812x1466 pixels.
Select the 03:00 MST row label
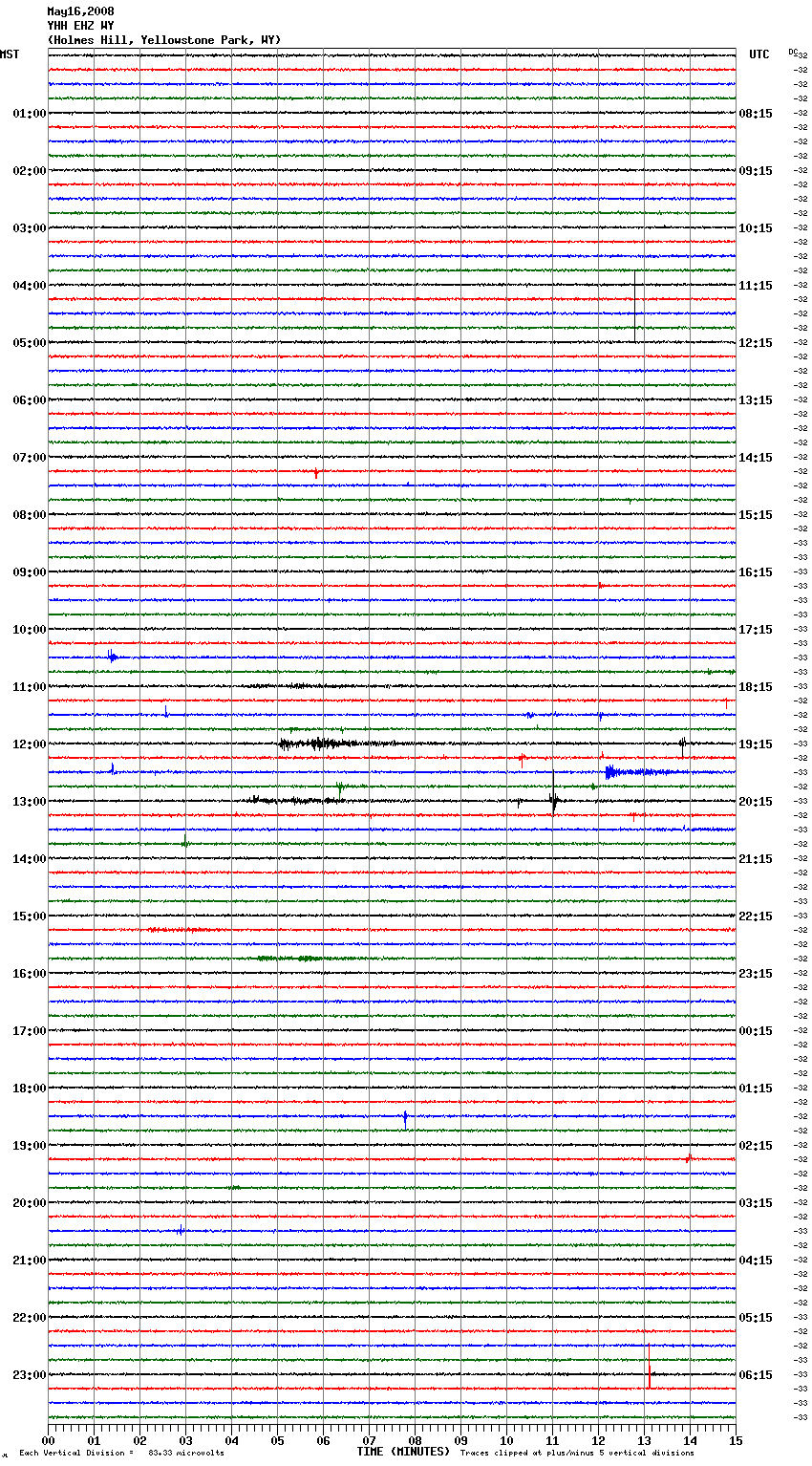pyautogui.click(x=30, y=228)
